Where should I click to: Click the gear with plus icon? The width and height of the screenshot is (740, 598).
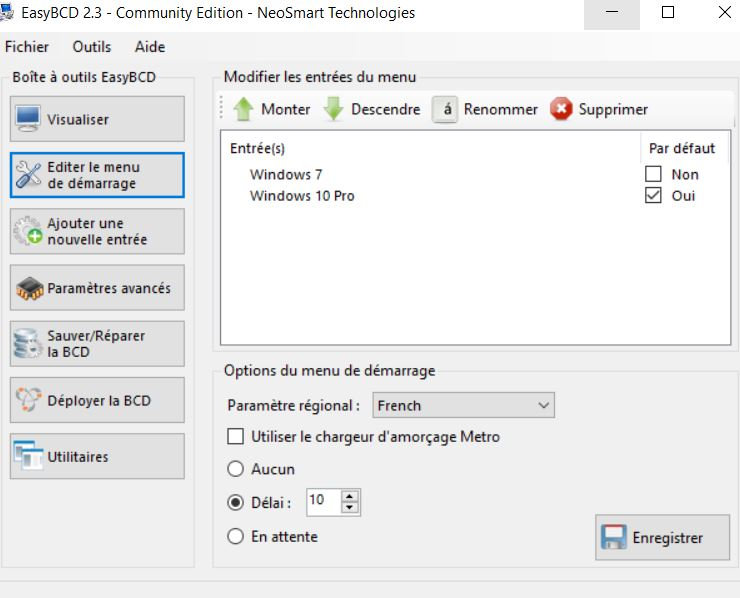click(28, 231)
